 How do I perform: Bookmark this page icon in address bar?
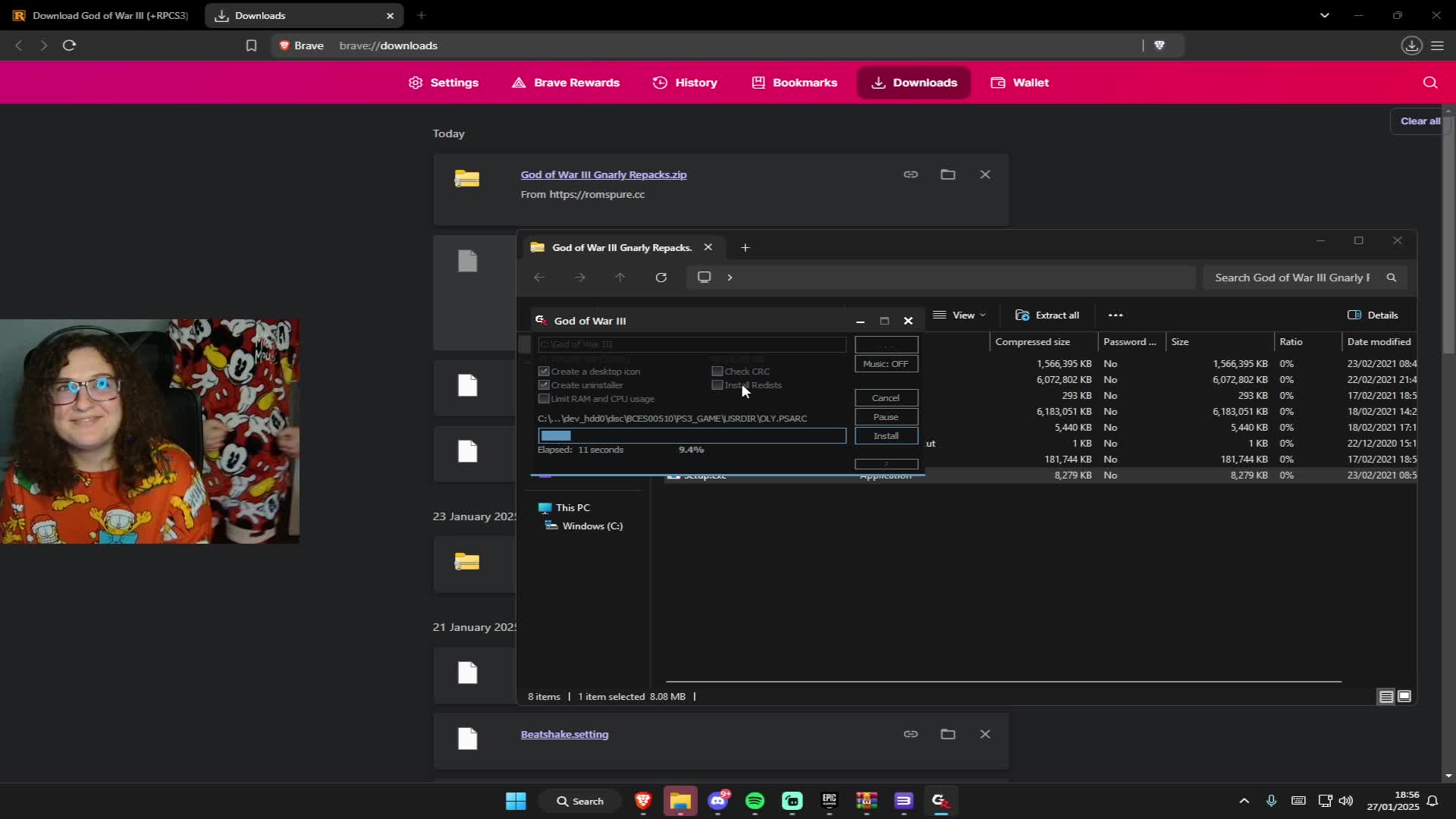(251, 45)
